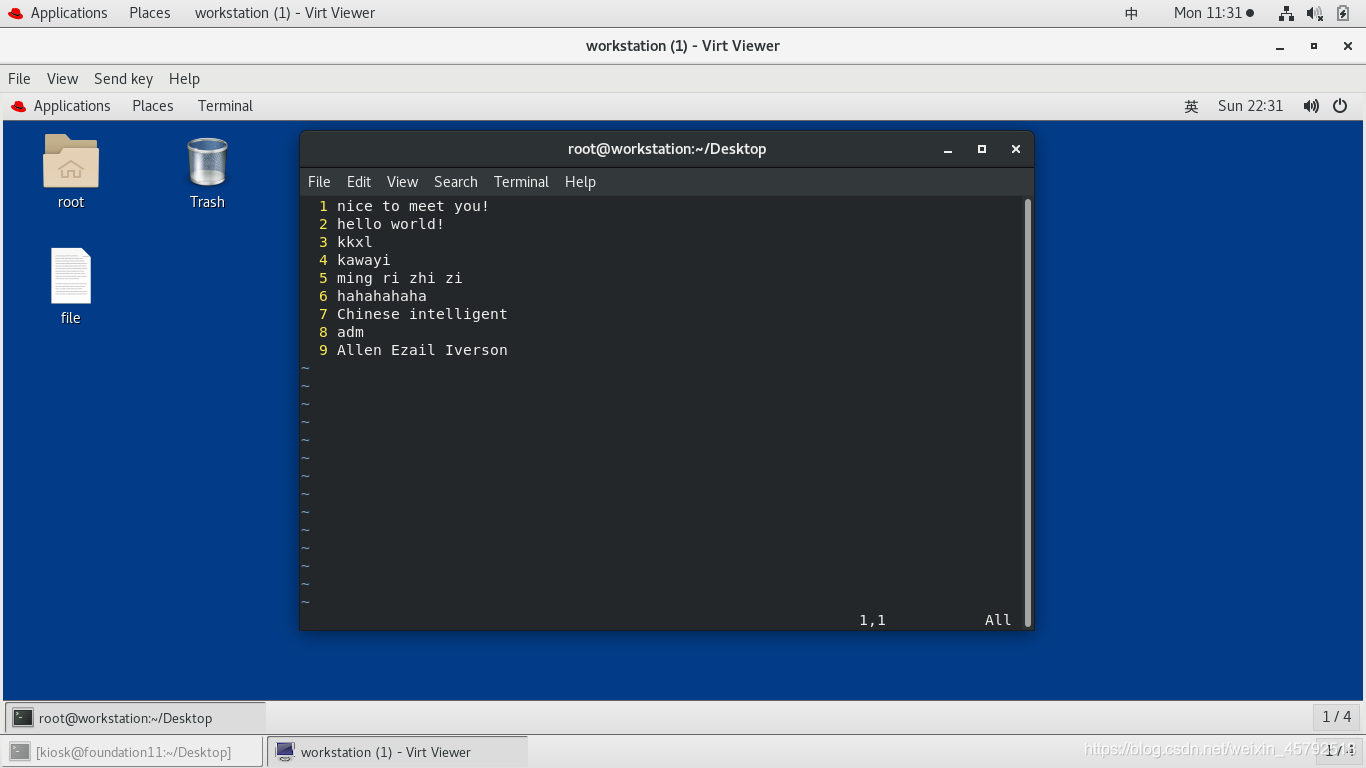
Task: Open guest Places menu
Action: coord(153,106)
